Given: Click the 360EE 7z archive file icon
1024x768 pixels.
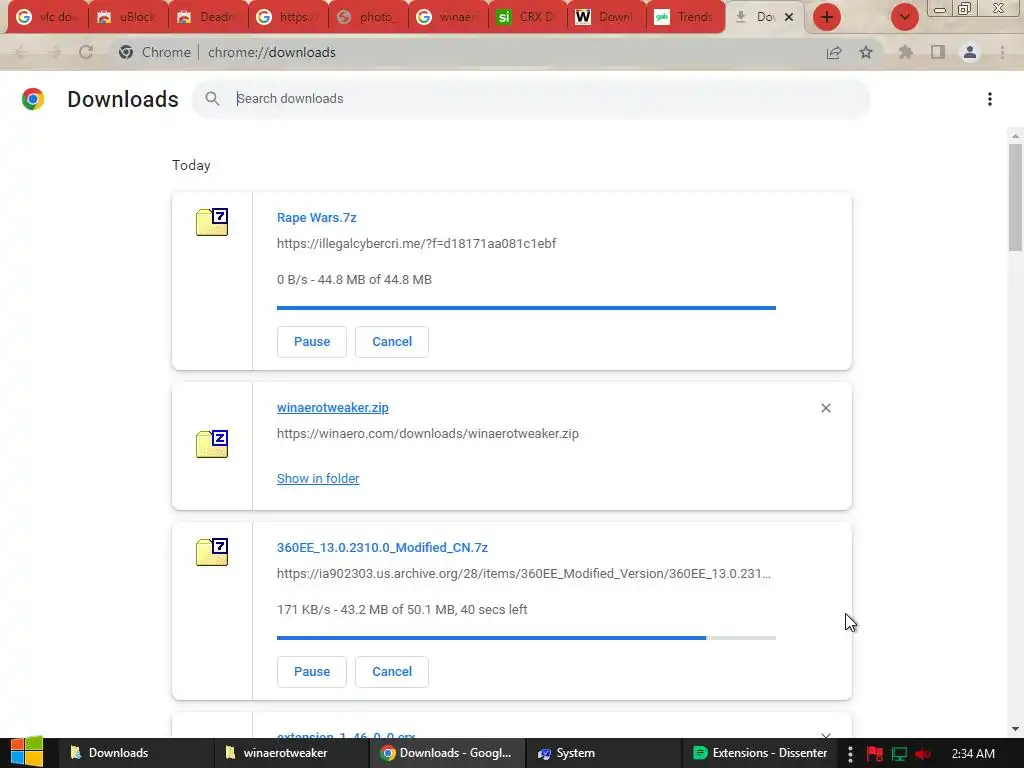Looking at the screenshot, I should 212,551.
